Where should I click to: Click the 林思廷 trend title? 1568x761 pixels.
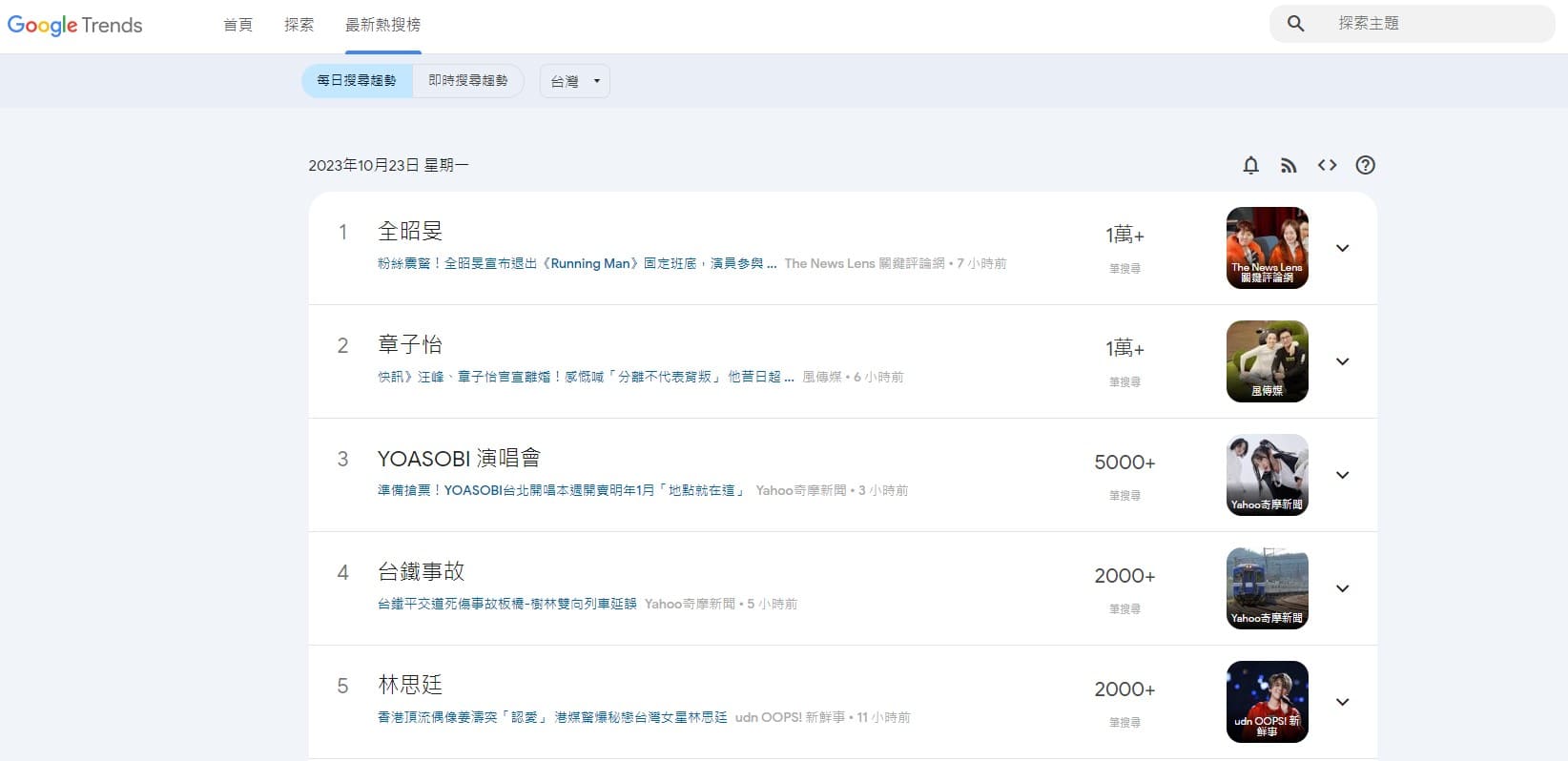(410, 685)
